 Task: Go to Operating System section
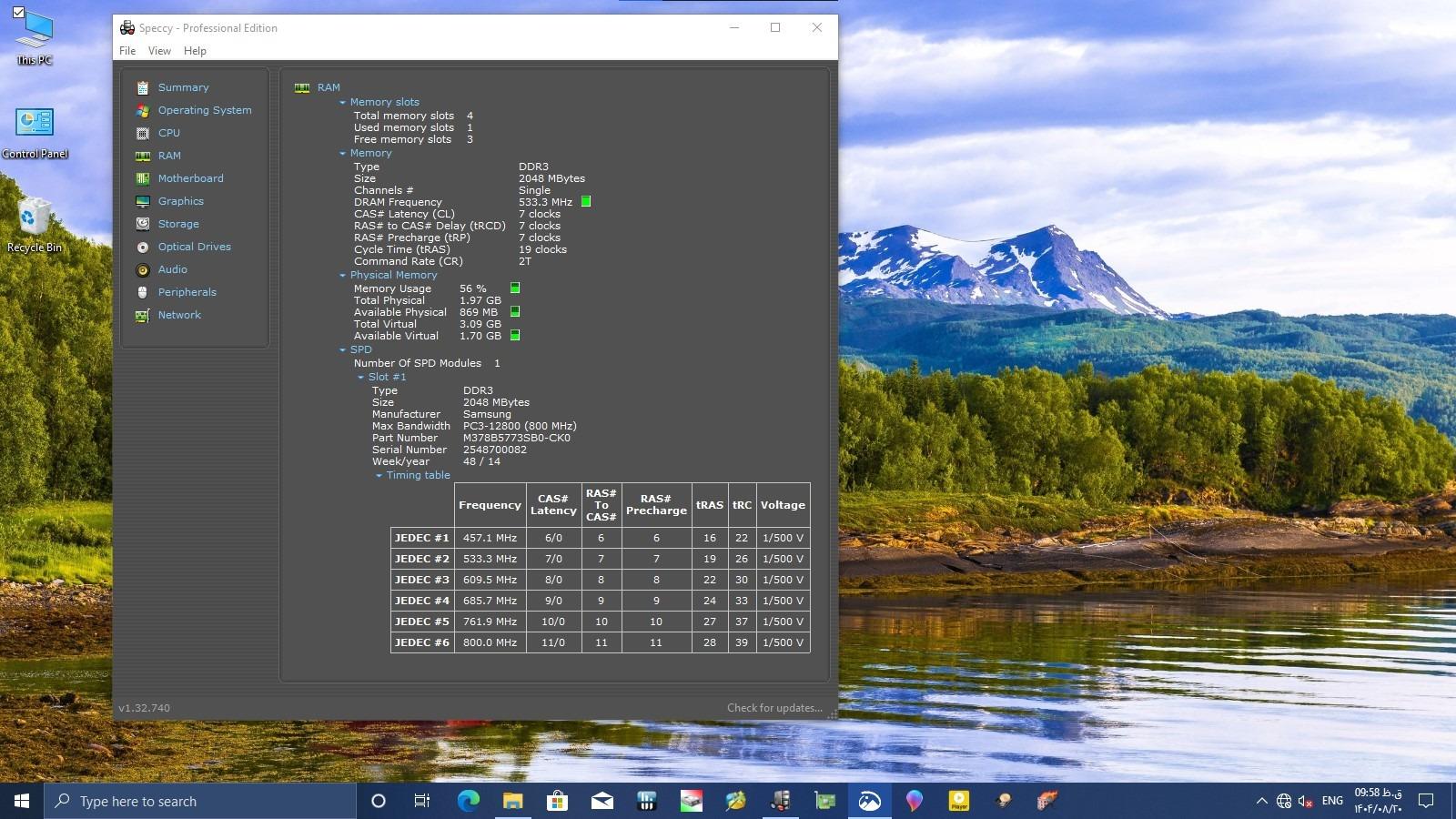coord(205,110)
